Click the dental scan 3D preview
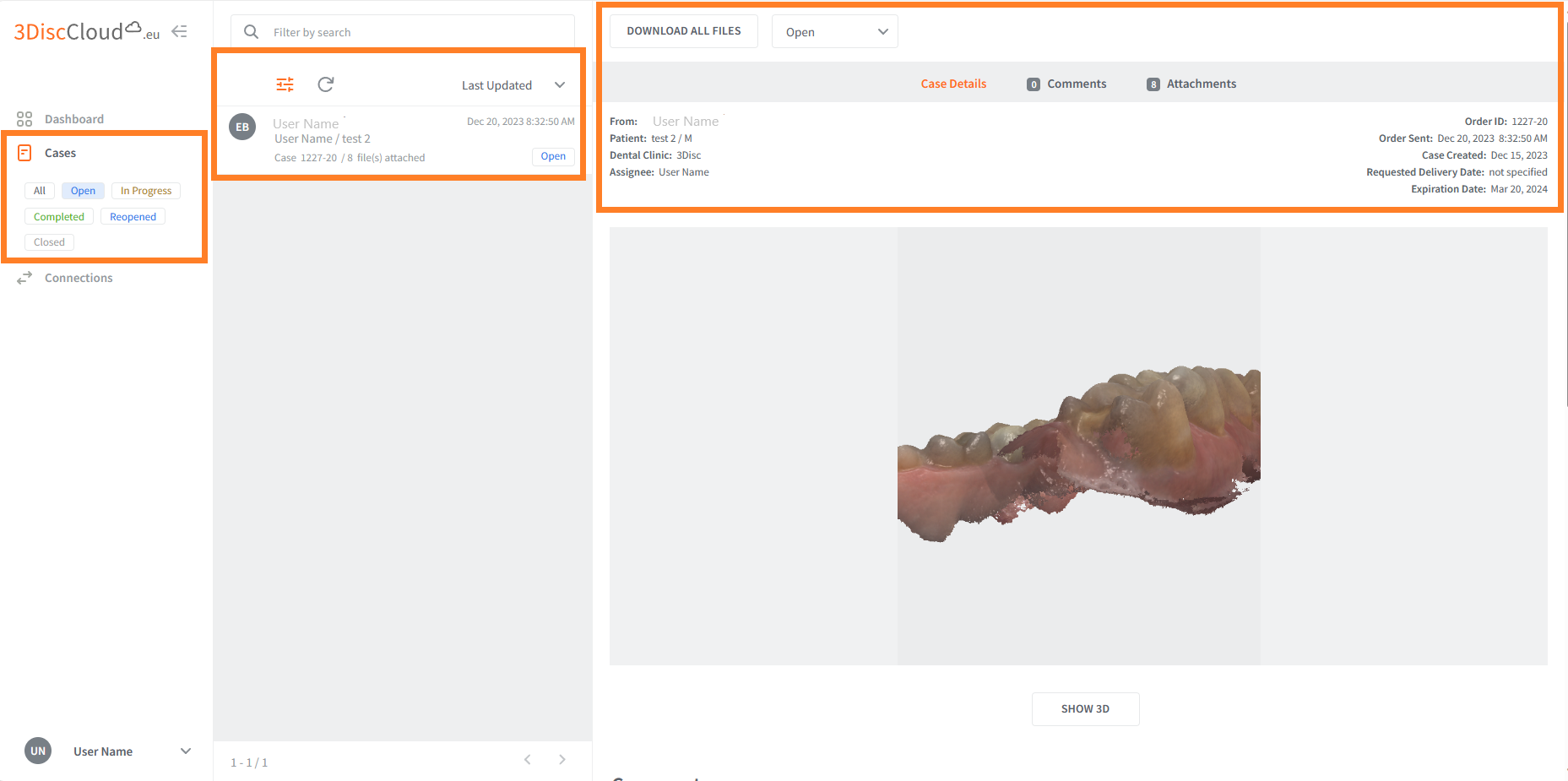Image resolution: width=1568 pixels, height=781 pixels. pos(1078,446)
